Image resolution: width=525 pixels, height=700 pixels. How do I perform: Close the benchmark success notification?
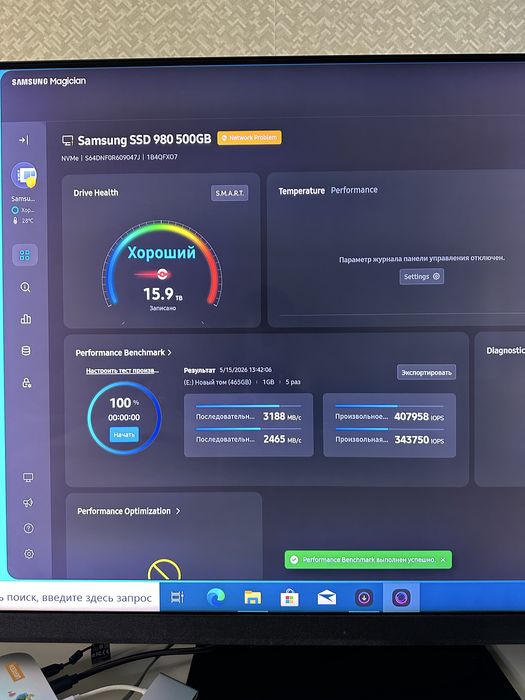(443, 559)
